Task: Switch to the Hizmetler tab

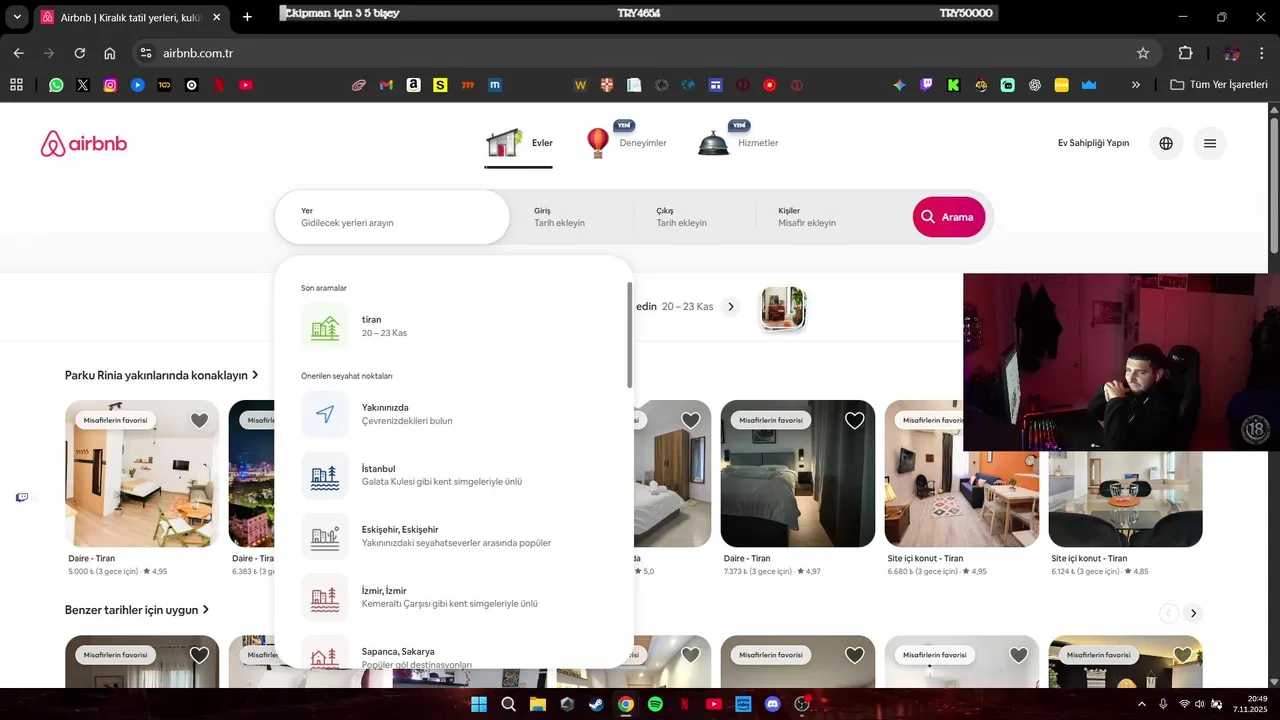Action: [738, 143]
